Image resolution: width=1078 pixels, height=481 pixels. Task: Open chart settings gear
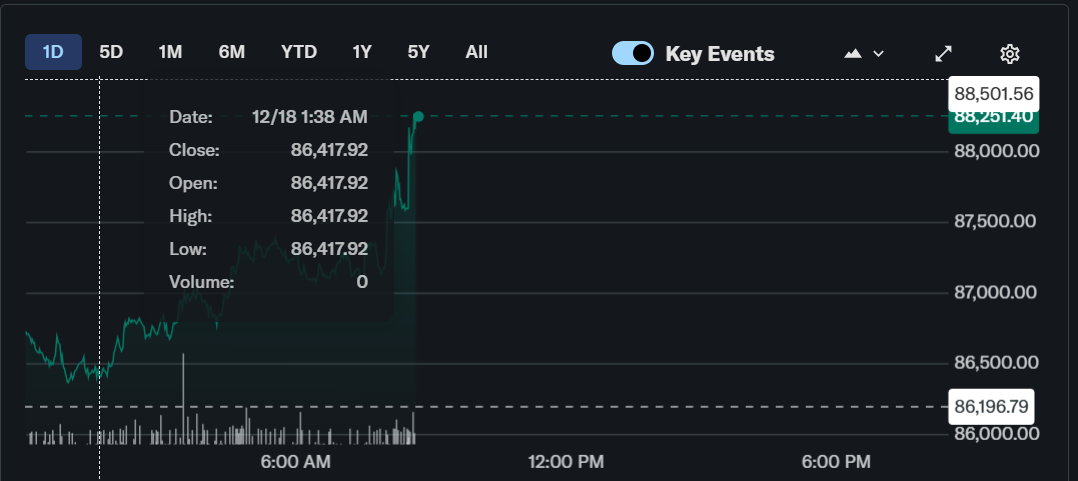coord(1009,53)
